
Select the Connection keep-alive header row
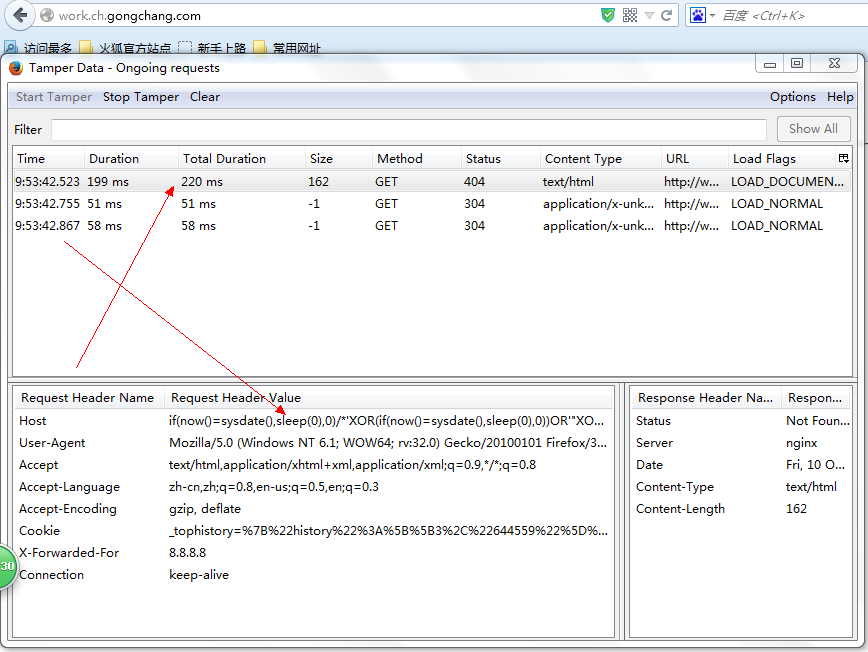pos(313,575)
